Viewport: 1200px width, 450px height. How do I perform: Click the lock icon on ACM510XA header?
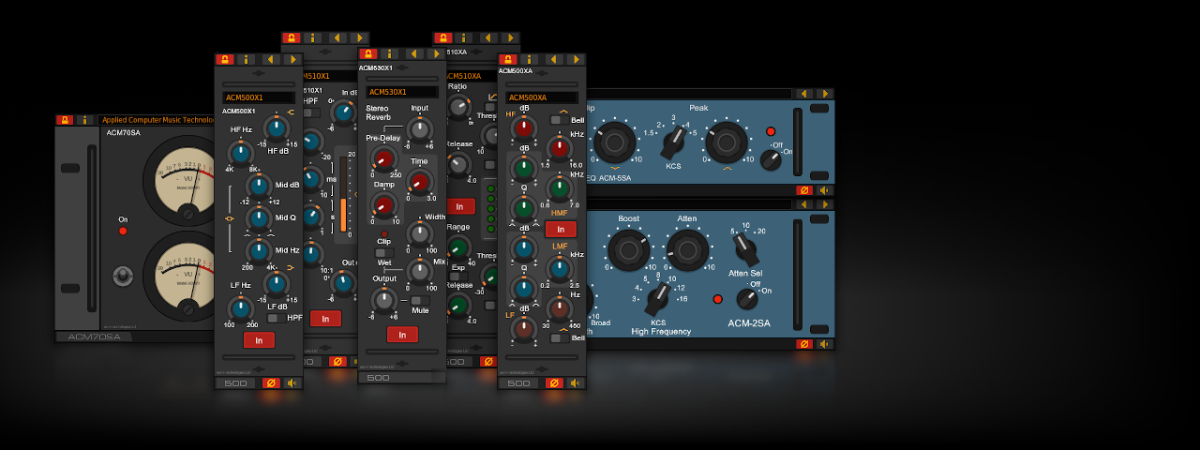[443, 37]
